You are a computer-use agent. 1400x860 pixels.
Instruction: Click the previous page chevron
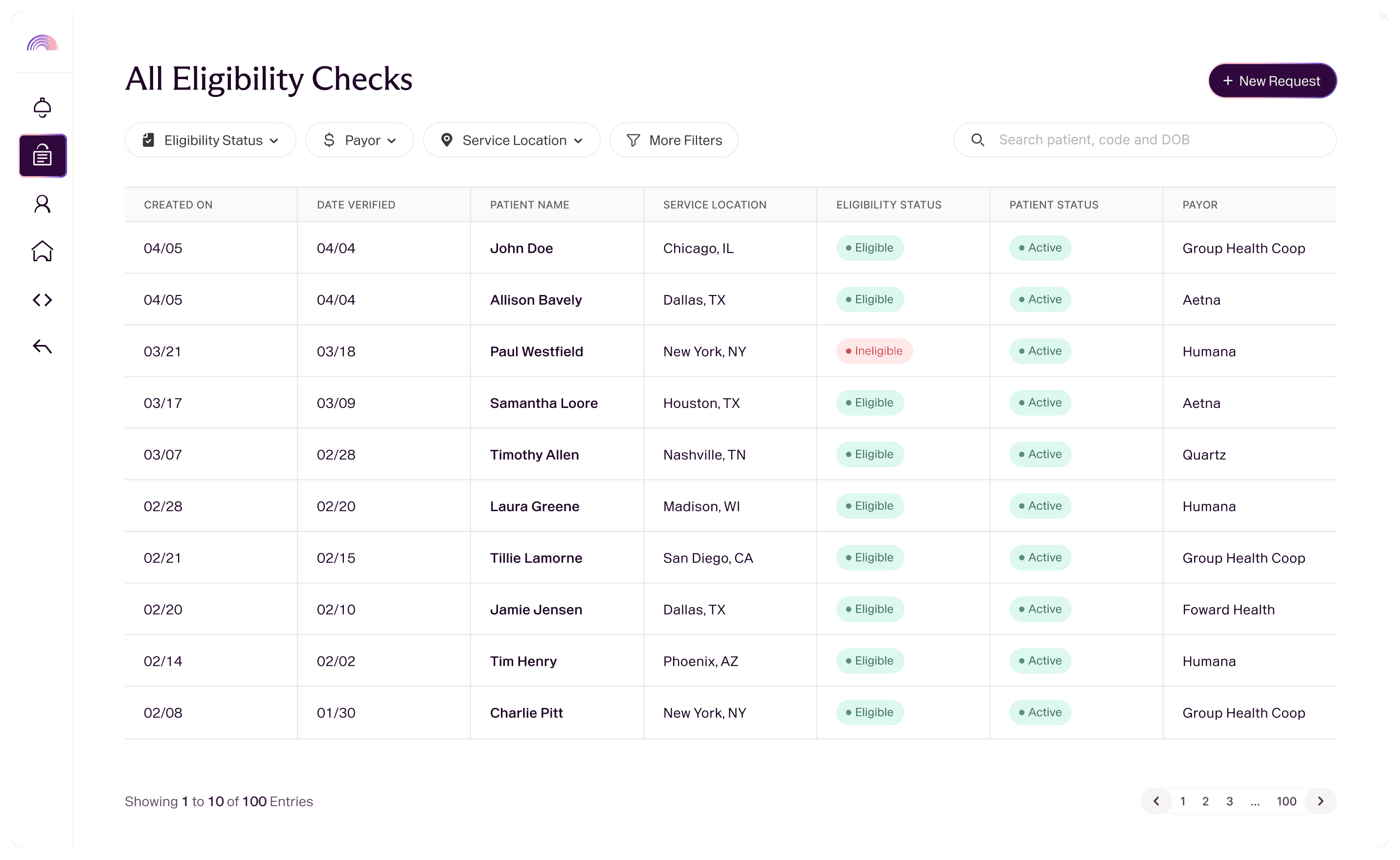pyautogui.click(x=1156, y=801)
